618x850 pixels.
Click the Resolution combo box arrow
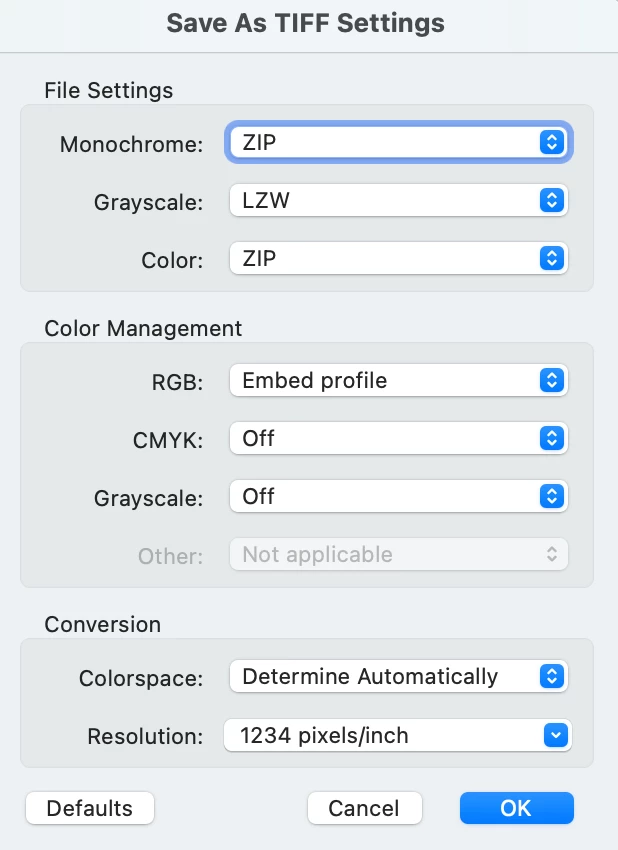pos(554,737)
